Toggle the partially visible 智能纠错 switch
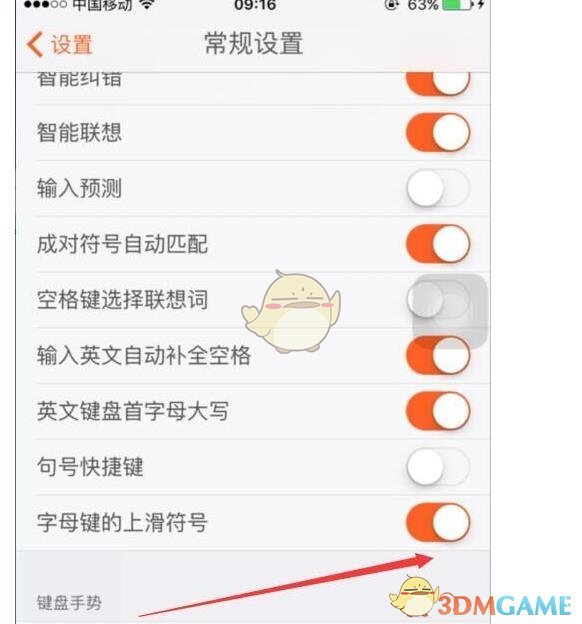The image size is (582, 624). pyautogui.click(x=438, y=84)
